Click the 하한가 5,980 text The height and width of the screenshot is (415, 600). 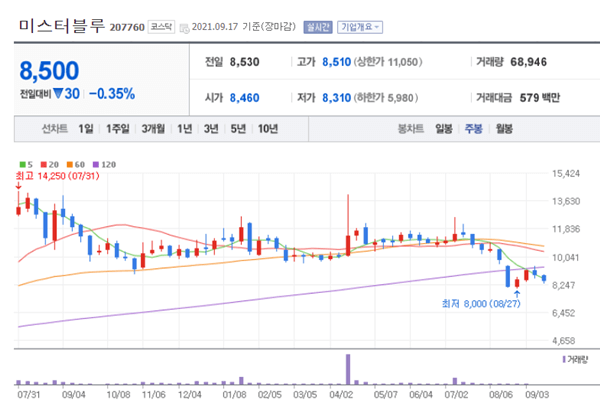coord(385,98)
